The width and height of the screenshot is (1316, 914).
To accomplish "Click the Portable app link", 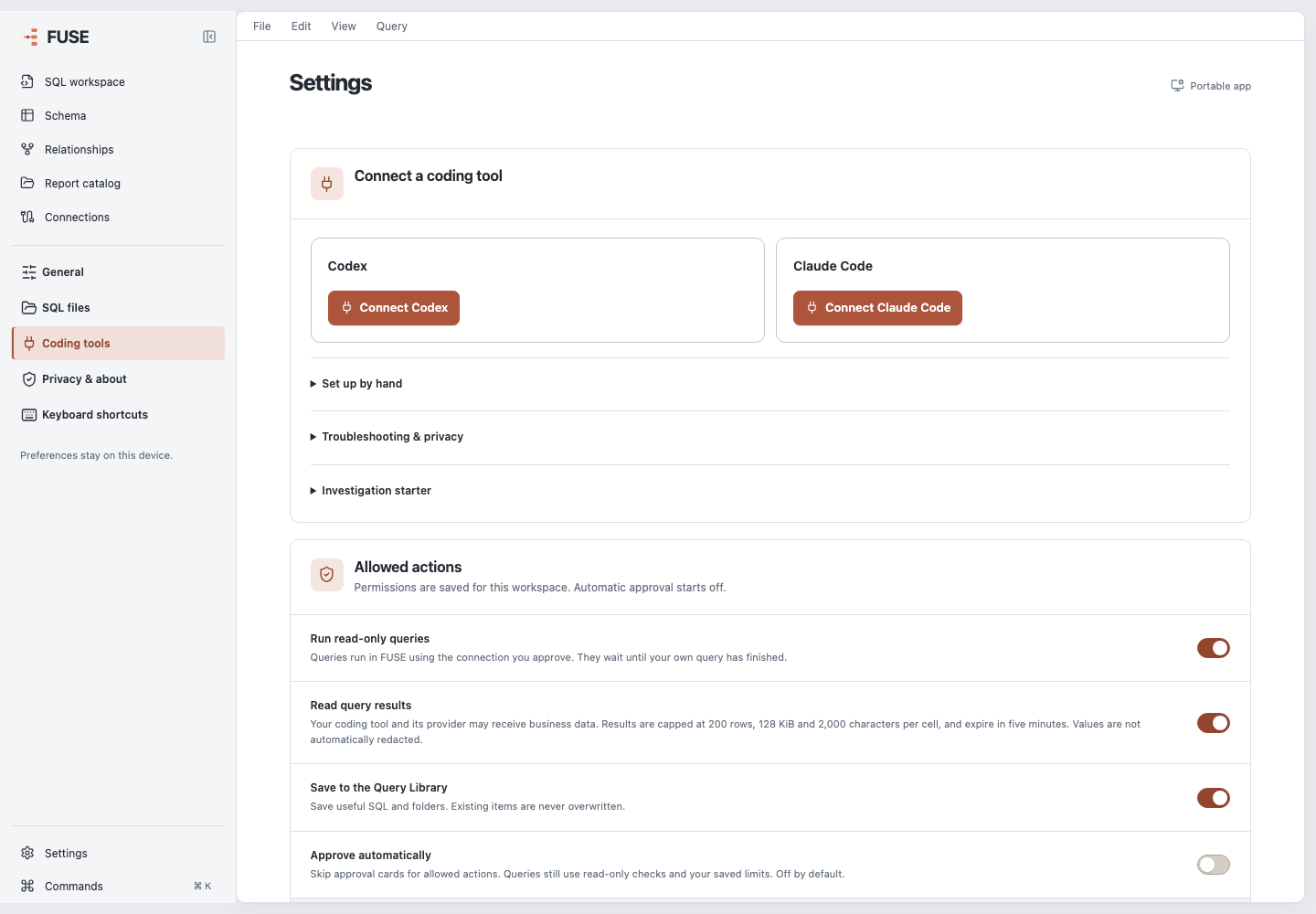I will 1211,86.
